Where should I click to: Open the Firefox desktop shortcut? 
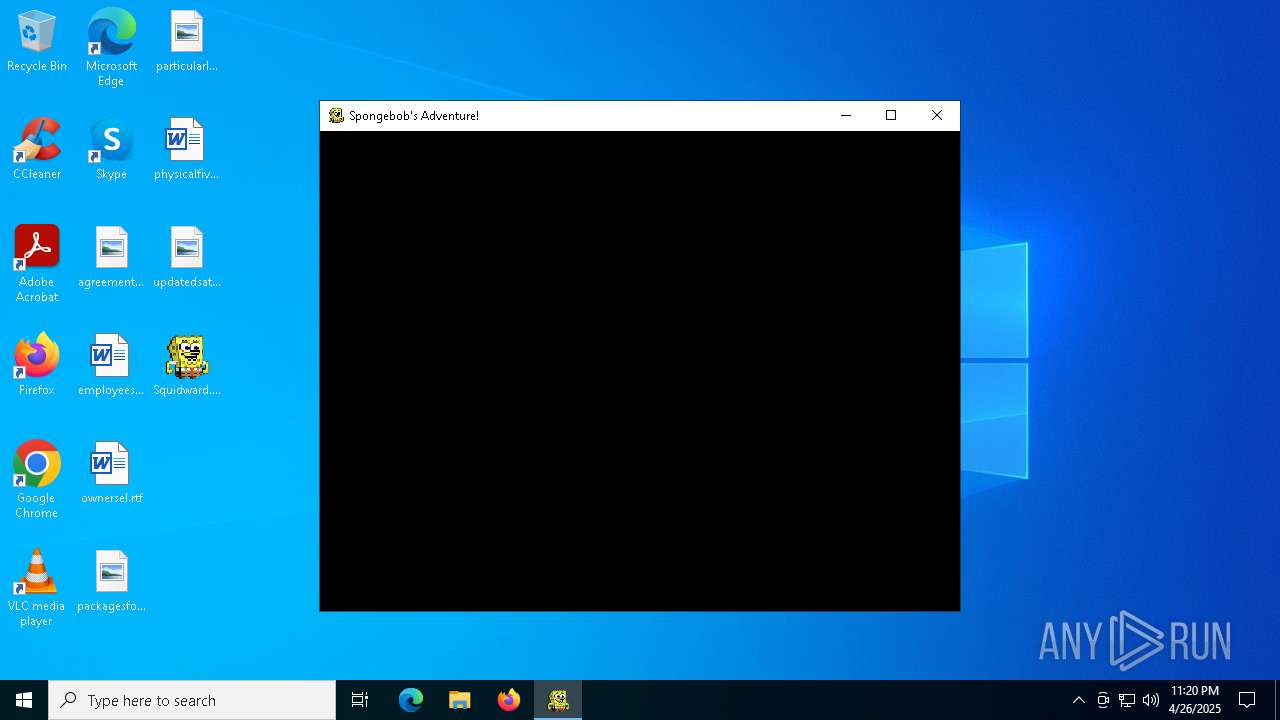pyautogui.click(x=37, y=366)
